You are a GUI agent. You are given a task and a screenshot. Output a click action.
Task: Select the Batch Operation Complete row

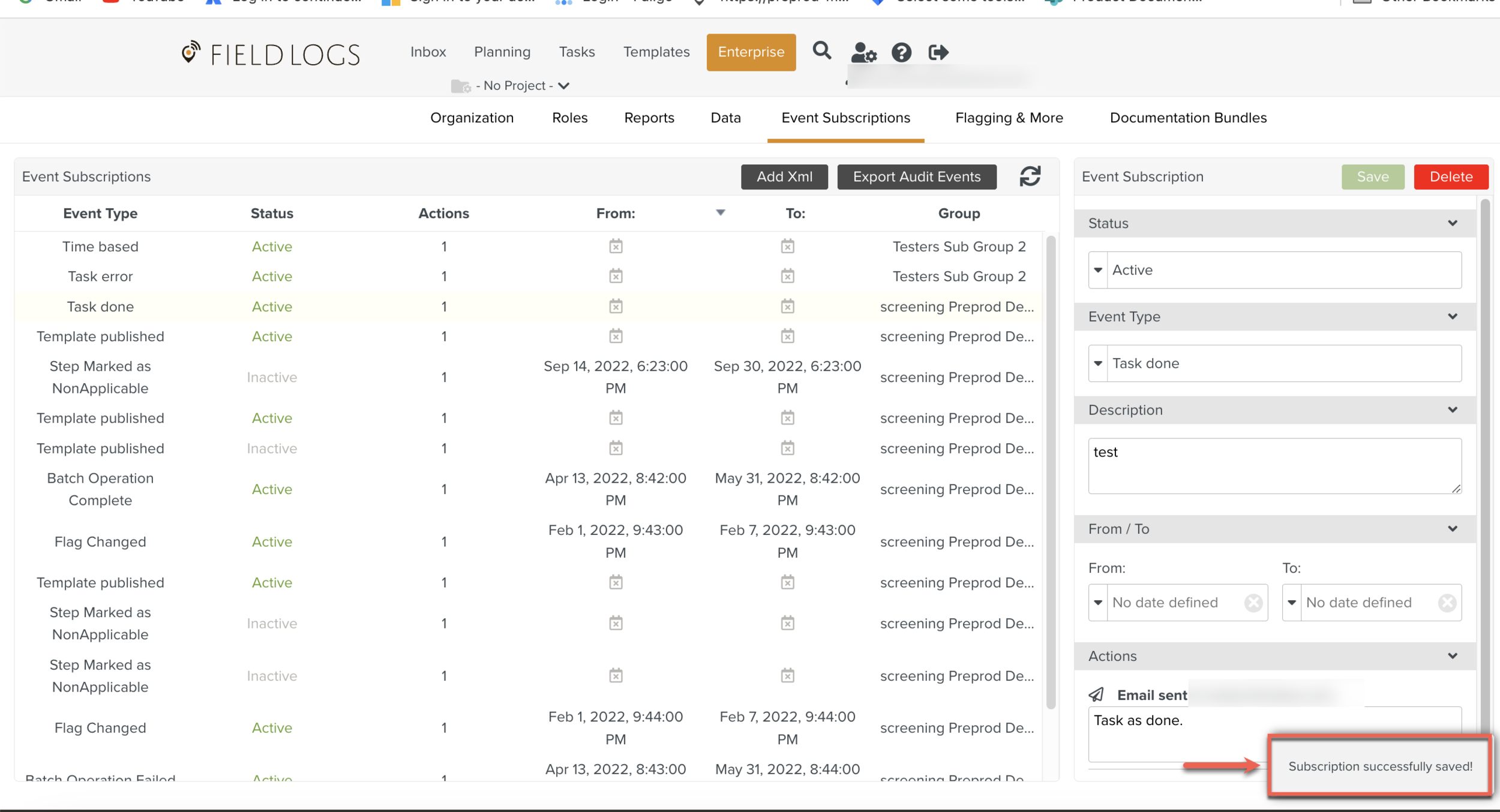click(528, 489)
